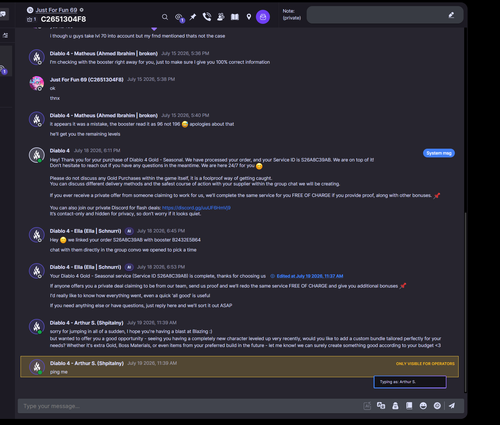The image size is (500, 425).
Task: Click Just For Fun 69 colorful avatar
Action: 37,83
